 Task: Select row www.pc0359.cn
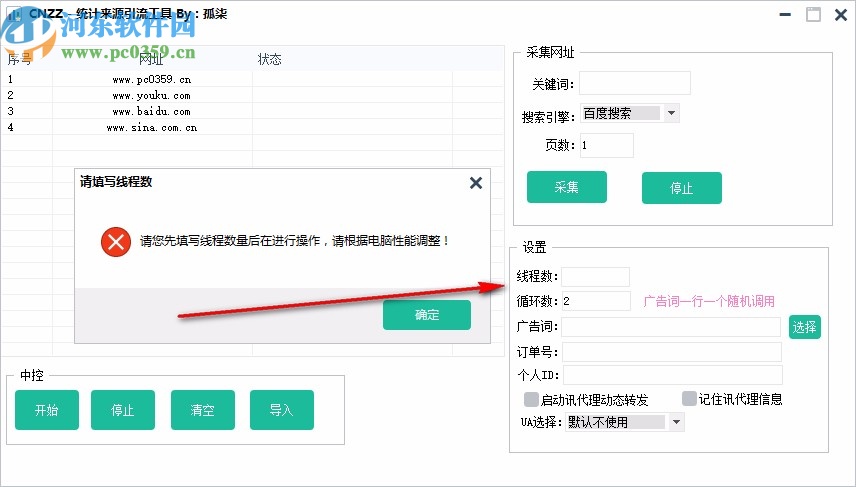tap(252, 79)
